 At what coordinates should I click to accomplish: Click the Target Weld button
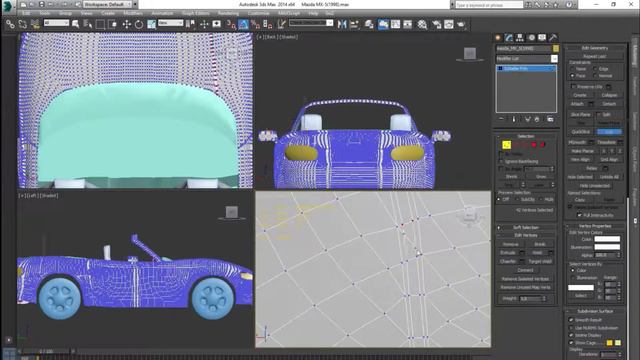540,261
